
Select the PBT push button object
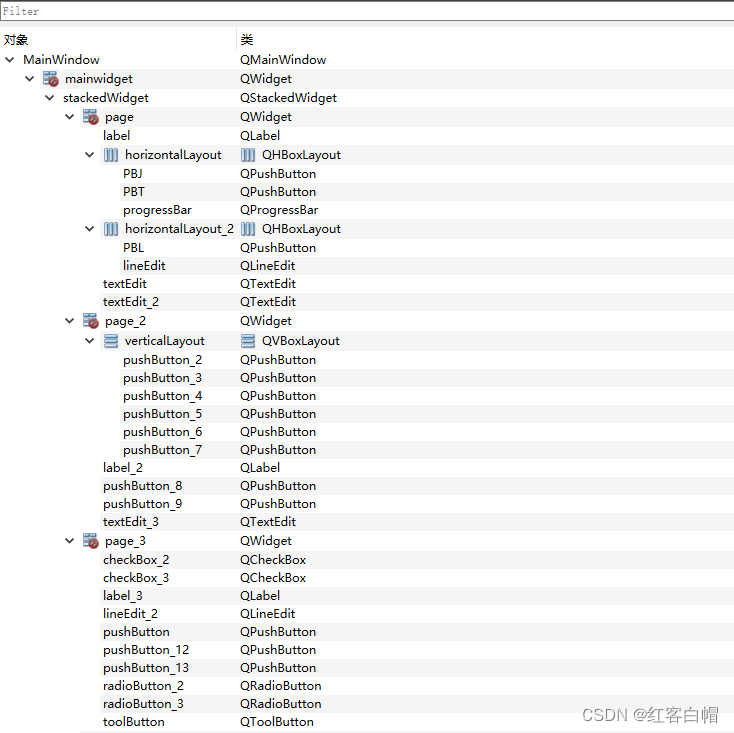pyautogui.click(x=134, y=192)
